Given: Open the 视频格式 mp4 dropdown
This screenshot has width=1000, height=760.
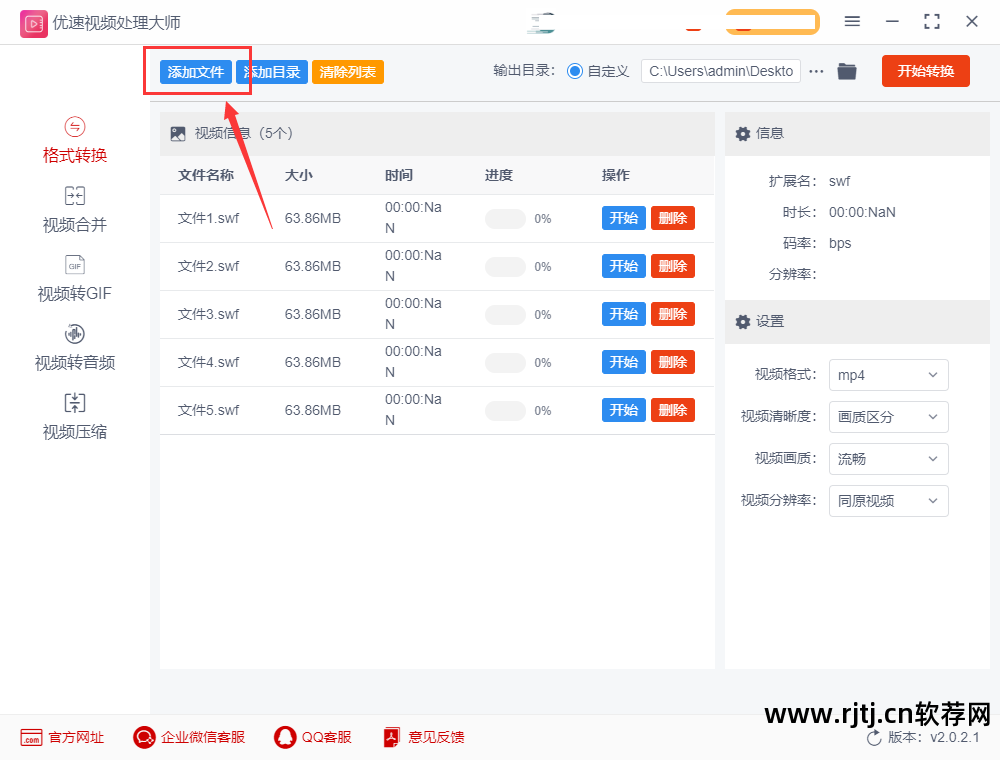Looking at the screenshot, I should point(888,375).
